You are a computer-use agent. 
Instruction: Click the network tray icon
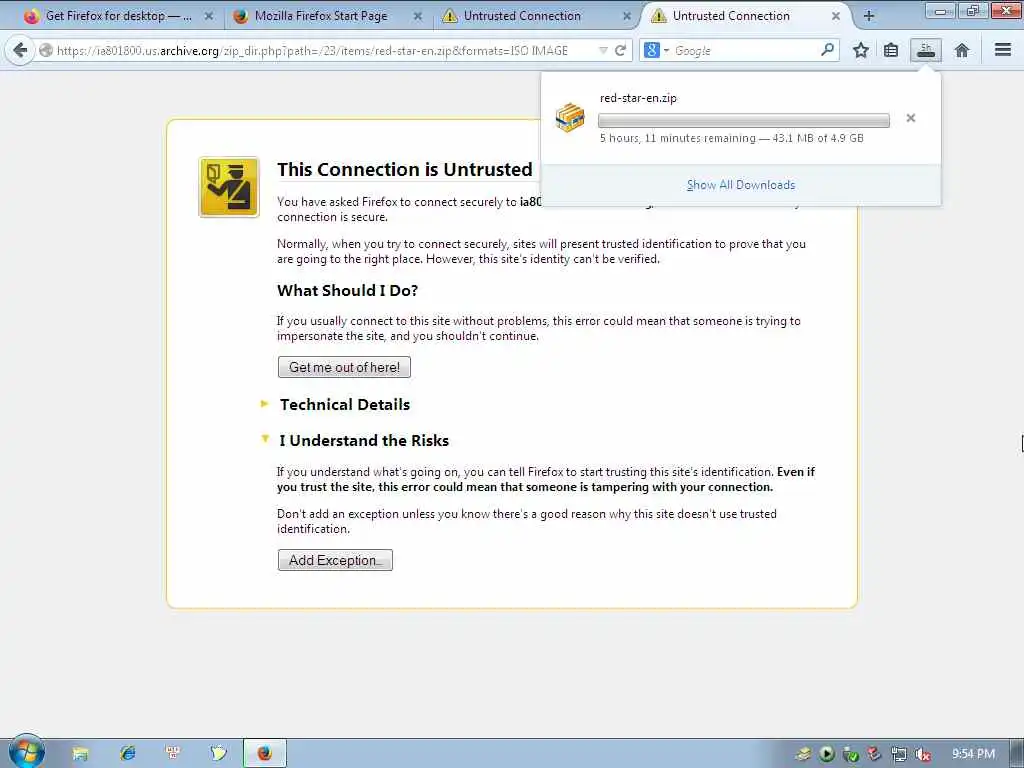899,754
